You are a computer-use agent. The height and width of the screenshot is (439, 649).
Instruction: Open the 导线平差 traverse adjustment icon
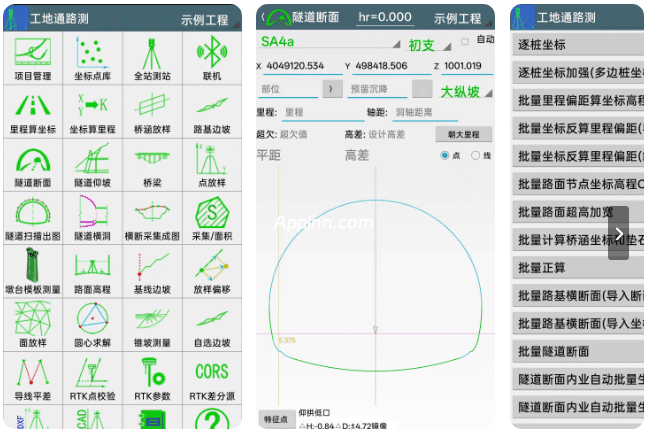pos(33,378)
